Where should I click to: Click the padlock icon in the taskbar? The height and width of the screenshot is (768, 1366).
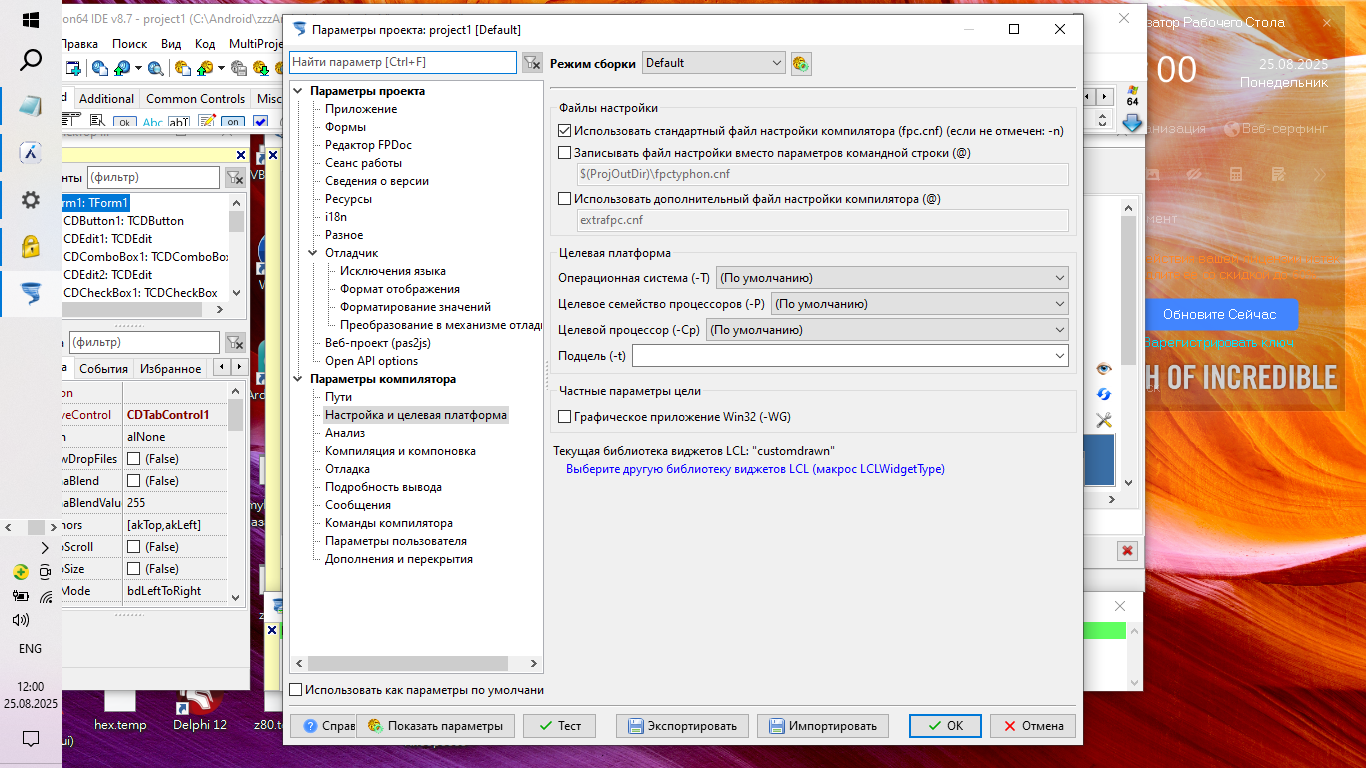coord(31,246)
